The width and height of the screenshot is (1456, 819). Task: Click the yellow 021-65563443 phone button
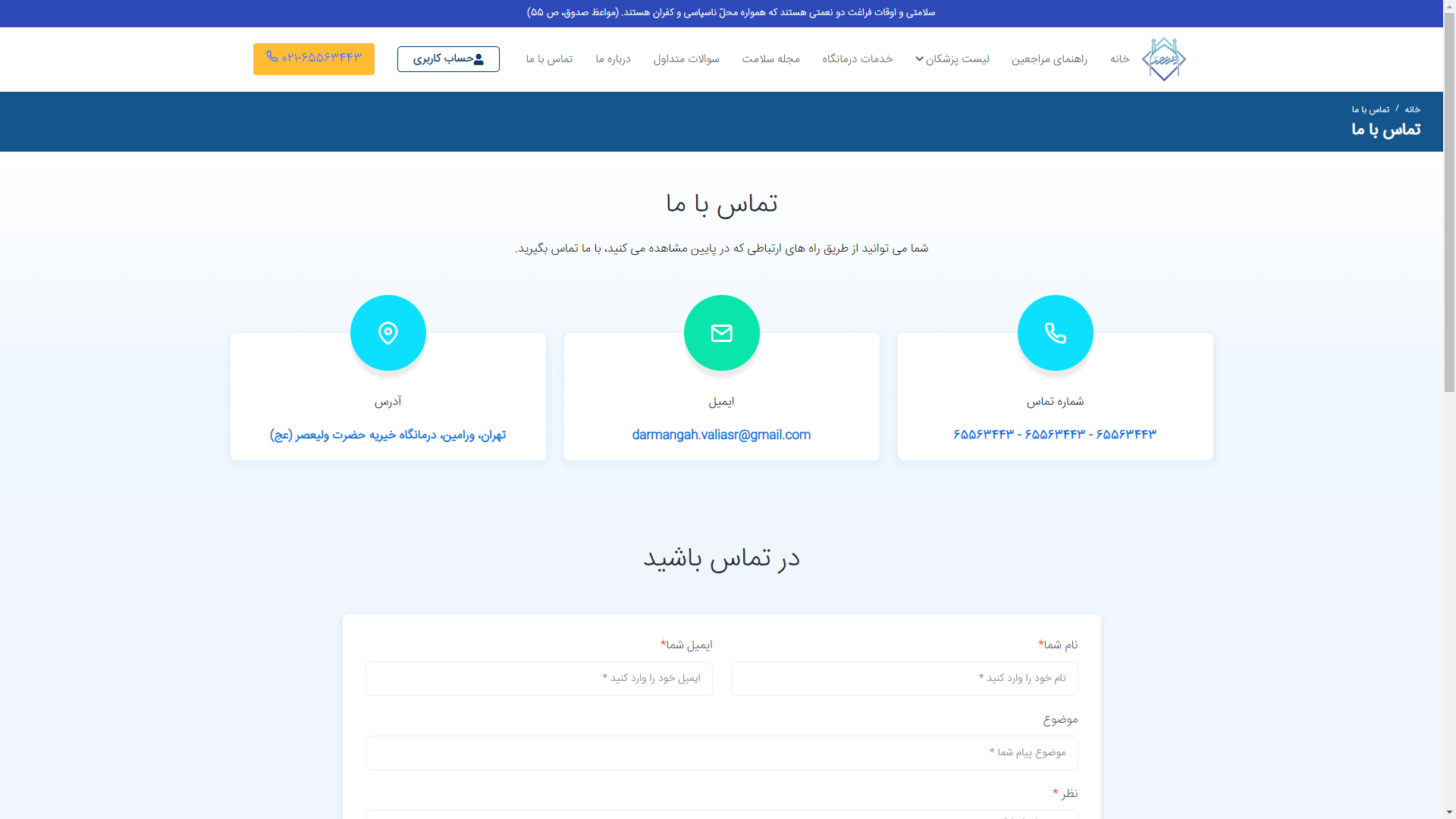coord(314,59)
